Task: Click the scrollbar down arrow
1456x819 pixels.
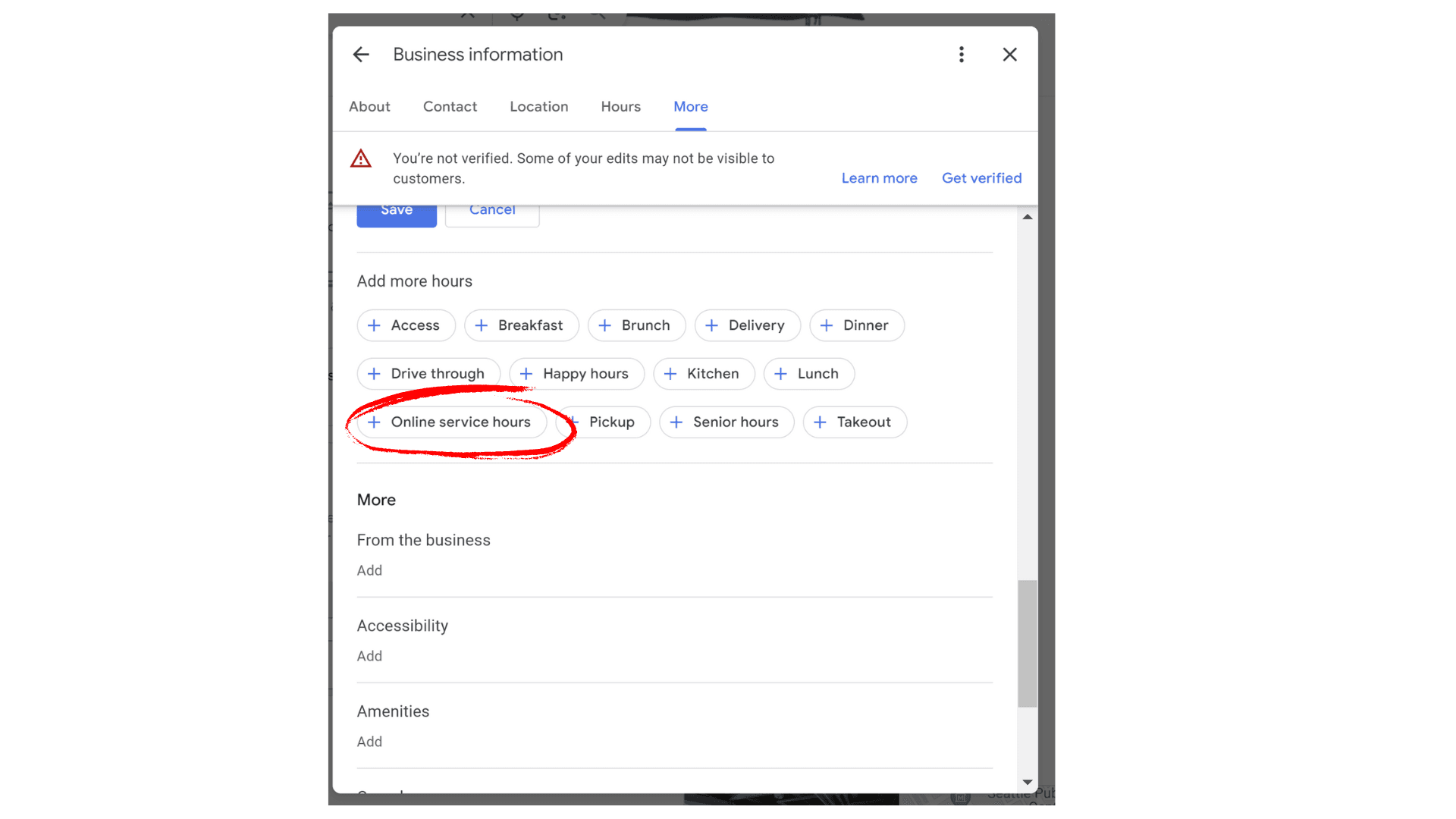Action: 1027,782
